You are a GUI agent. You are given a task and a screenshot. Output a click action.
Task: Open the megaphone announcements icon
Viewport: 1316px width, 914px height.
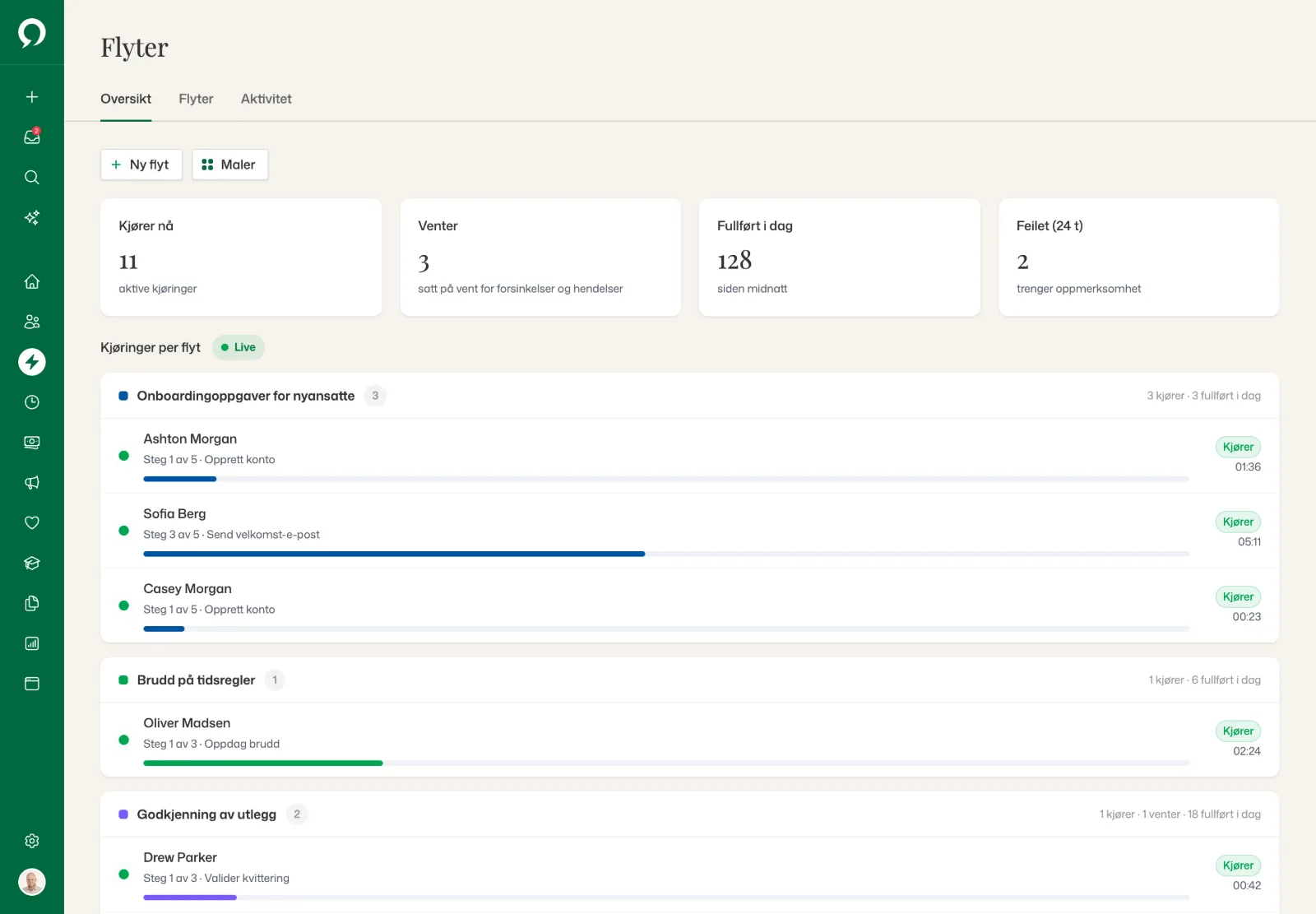pyautogui.click(x=32, y=483)
